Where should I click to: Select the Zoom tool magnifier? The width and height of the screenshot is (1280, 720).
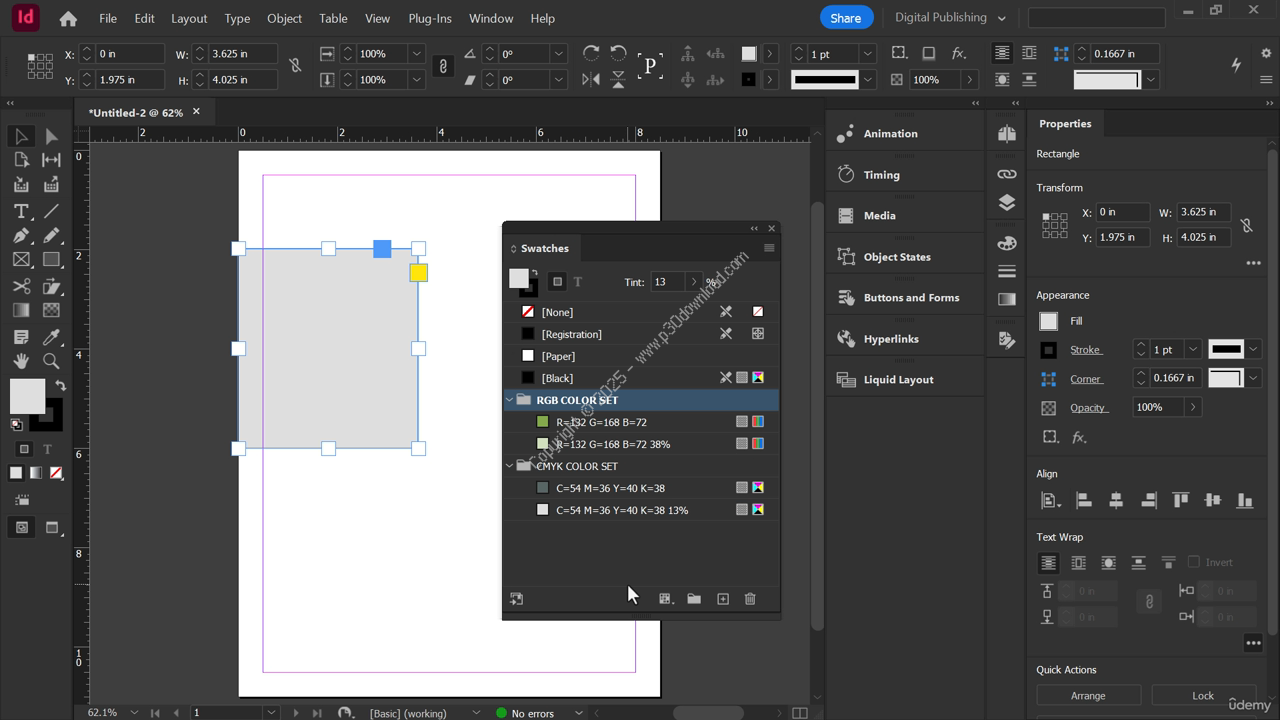51,361
